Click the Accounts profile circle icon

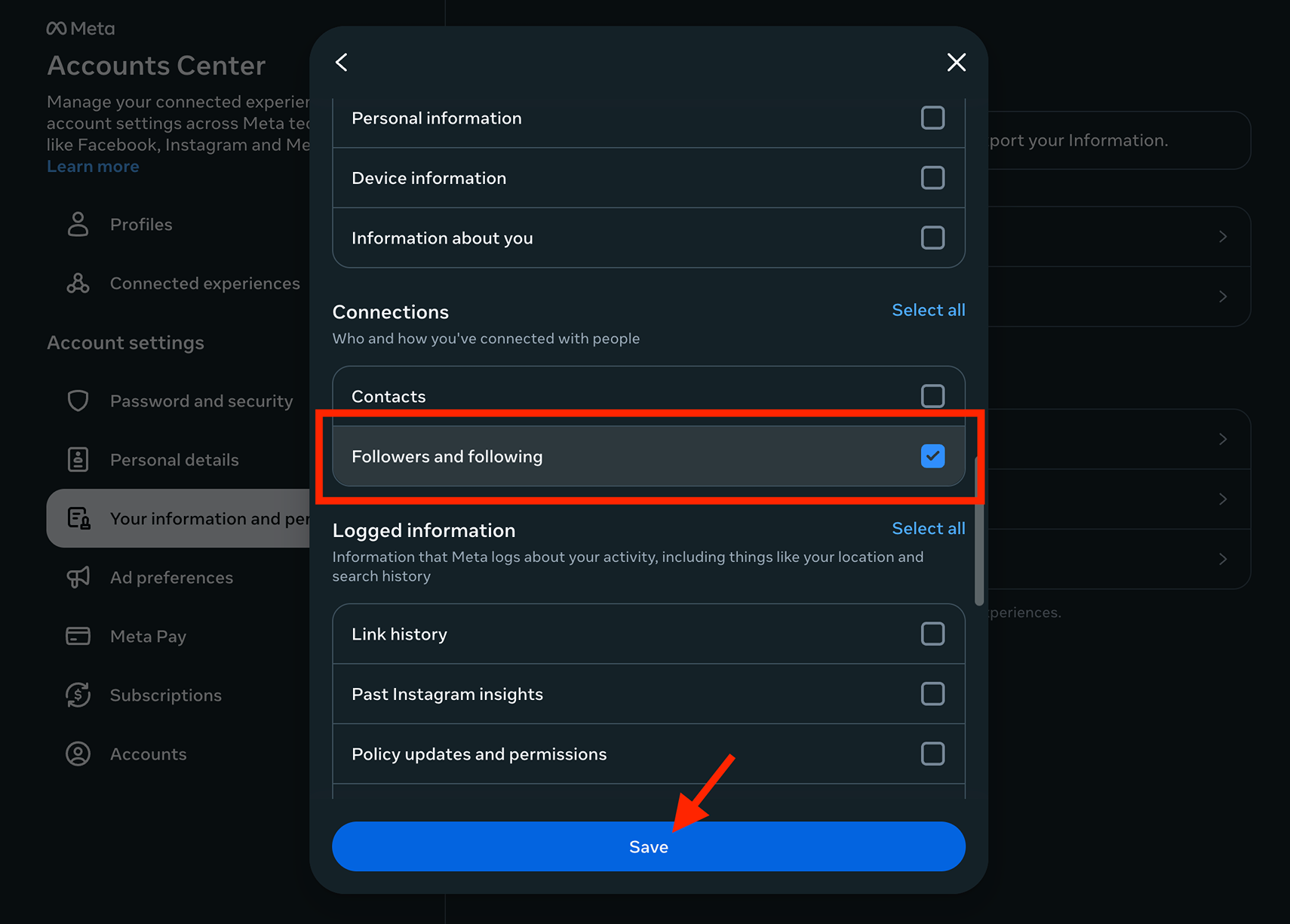[x=78, y=754]
